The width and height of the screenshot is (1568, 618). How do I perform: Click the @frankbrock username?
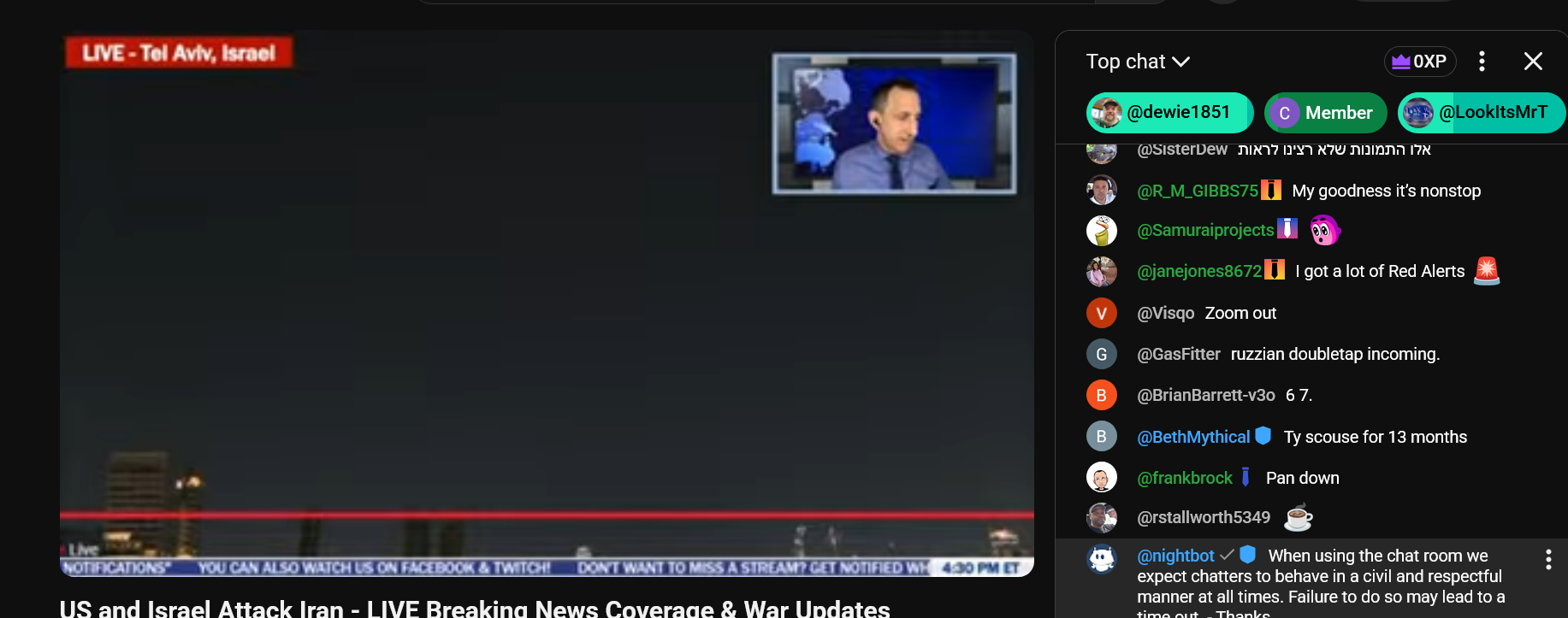pos(1185,478)
